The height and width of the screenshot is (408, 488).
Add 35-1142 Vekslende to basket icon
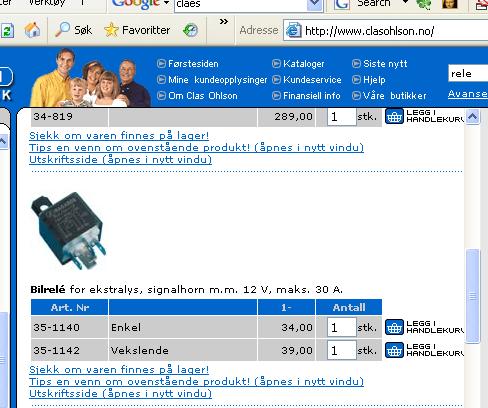click(394, 350)
